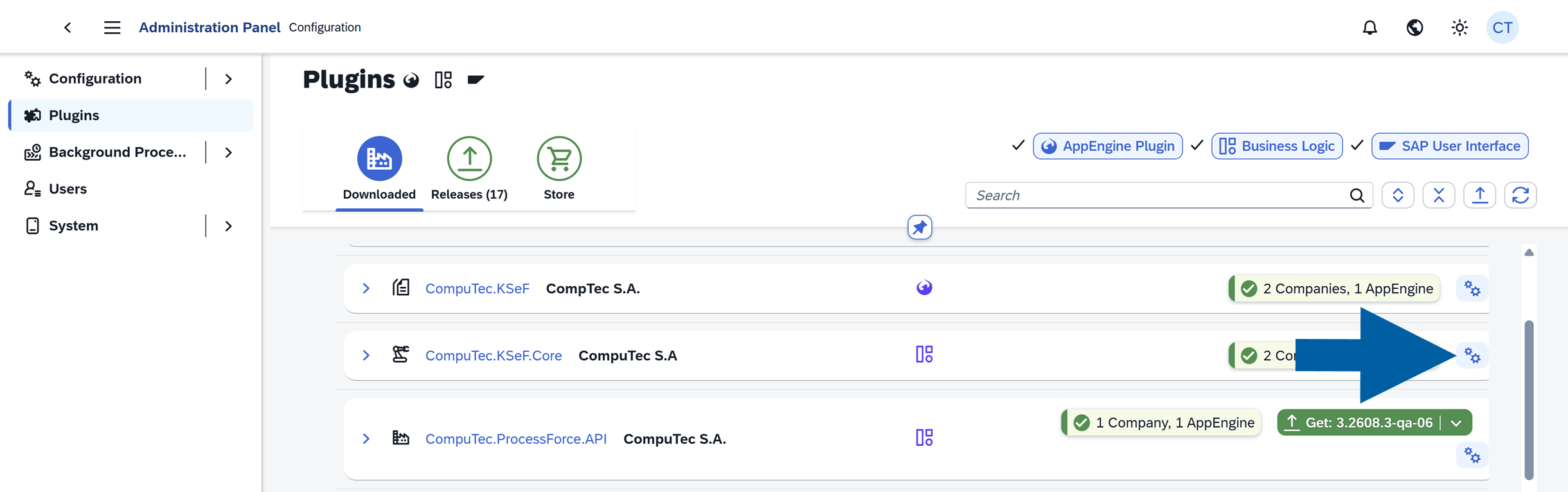Expand the CompuTec.KSeF.Core row
Screen dimensions: 1568x492
tap(366, 356)
